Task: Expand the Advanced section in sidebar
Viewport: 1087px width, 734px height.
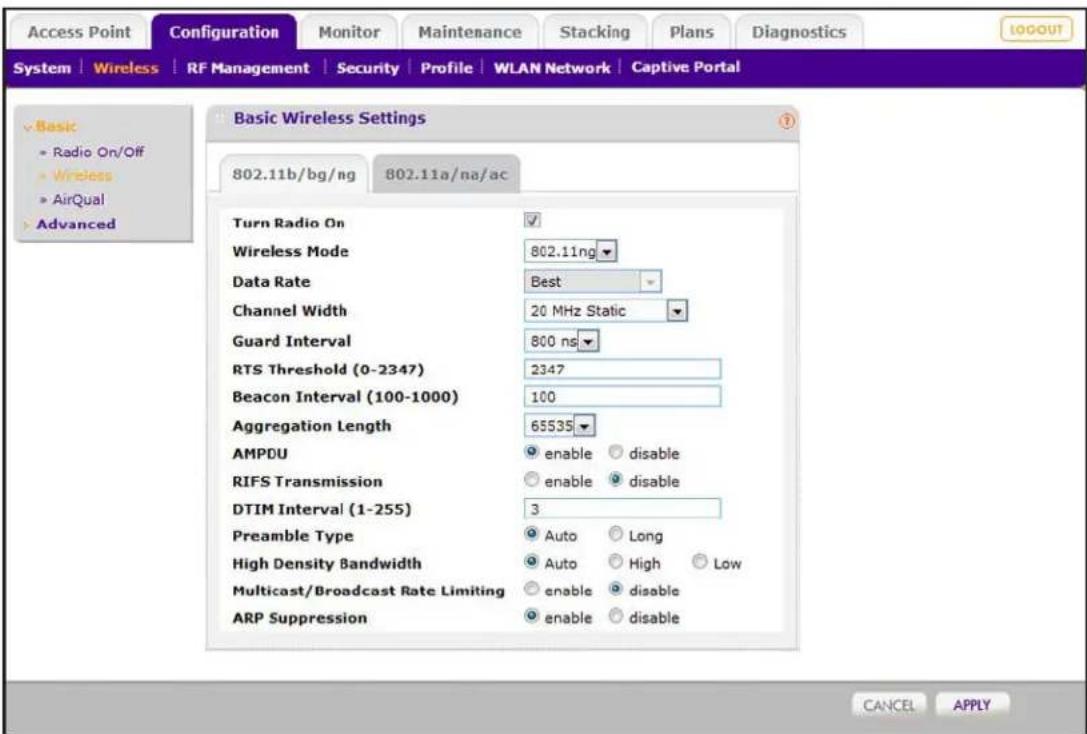Action: 76,224
